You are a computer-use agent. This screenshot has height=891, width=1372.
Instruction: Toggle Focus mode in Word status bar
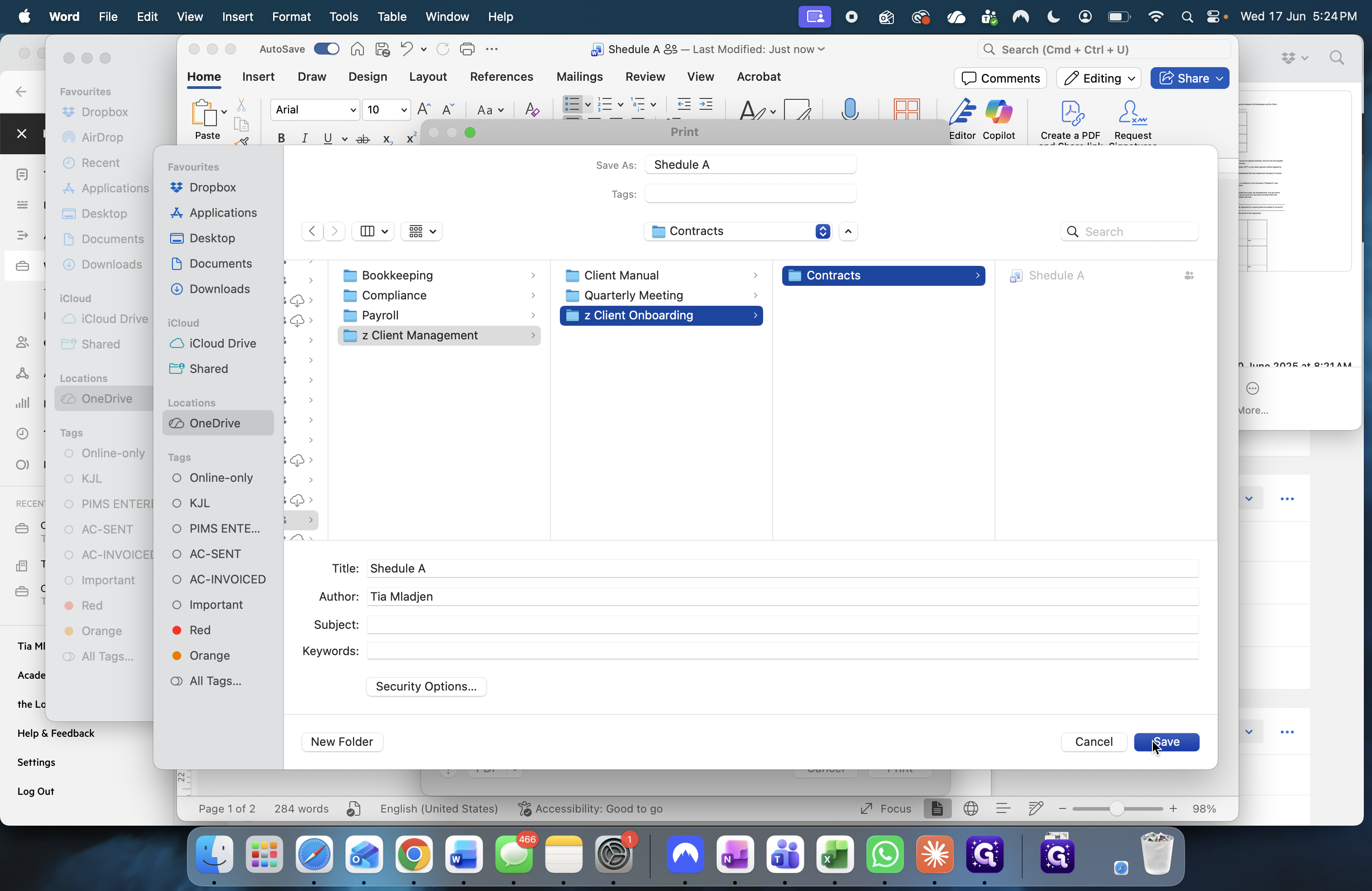click(886, 808)
